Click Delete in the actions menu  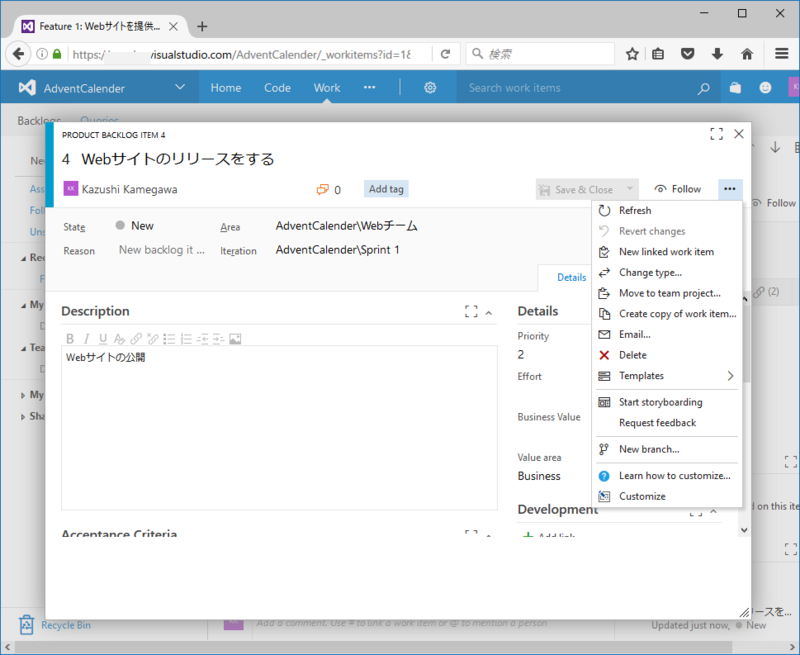(666, 356)
